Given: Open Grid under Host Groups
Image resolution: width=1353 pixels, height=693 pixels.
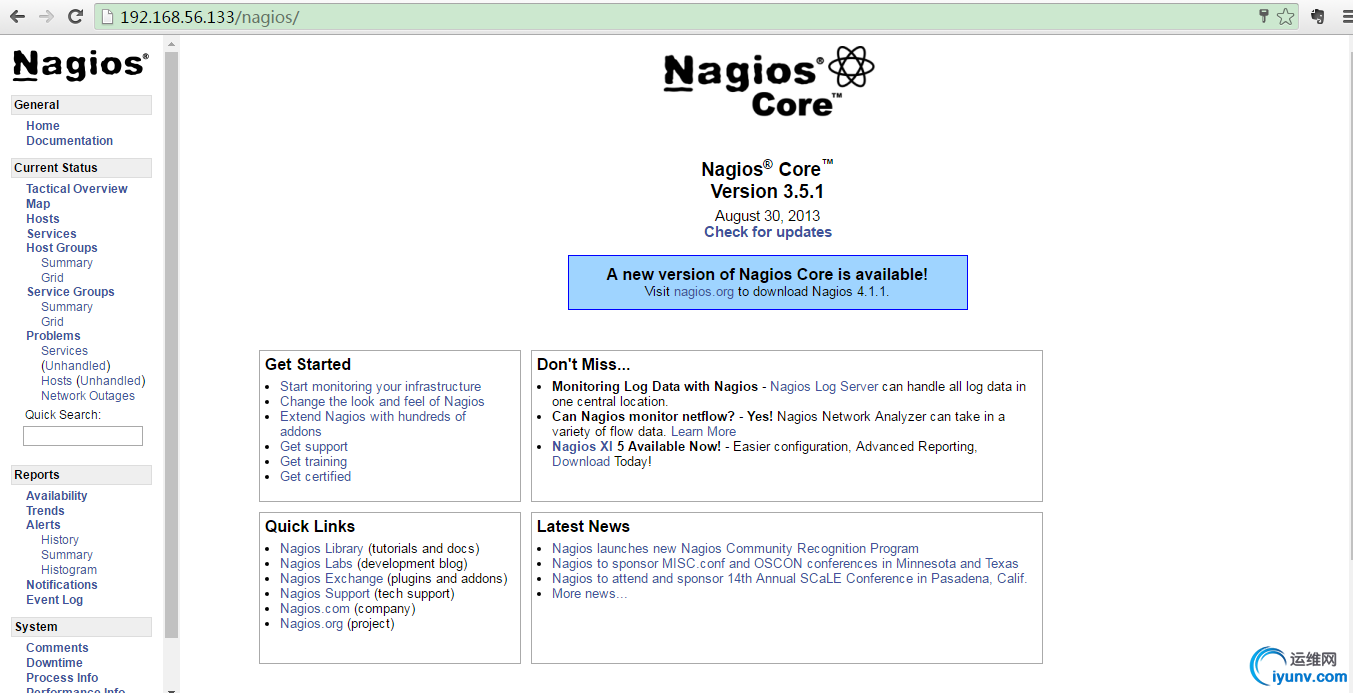Looking at the screenshot, I should (52, 278).
